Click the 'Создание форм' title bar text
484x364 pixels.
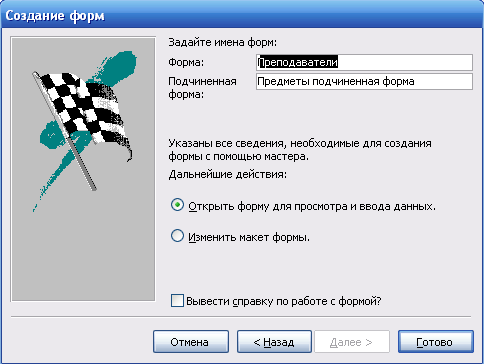tap(55, 15)
